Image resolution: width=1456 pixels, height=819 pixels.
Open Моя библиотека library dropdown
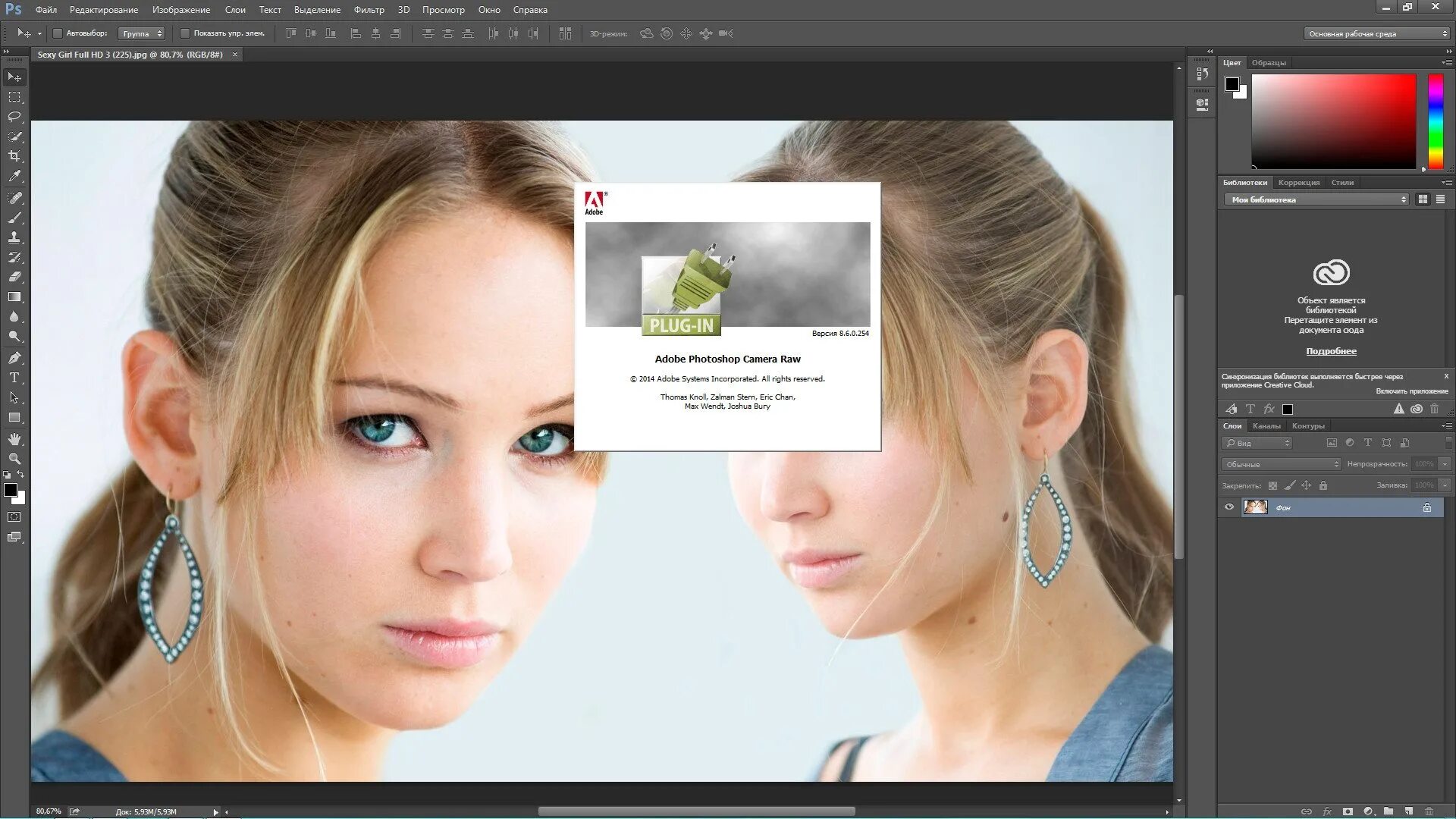click(1316, 199)
